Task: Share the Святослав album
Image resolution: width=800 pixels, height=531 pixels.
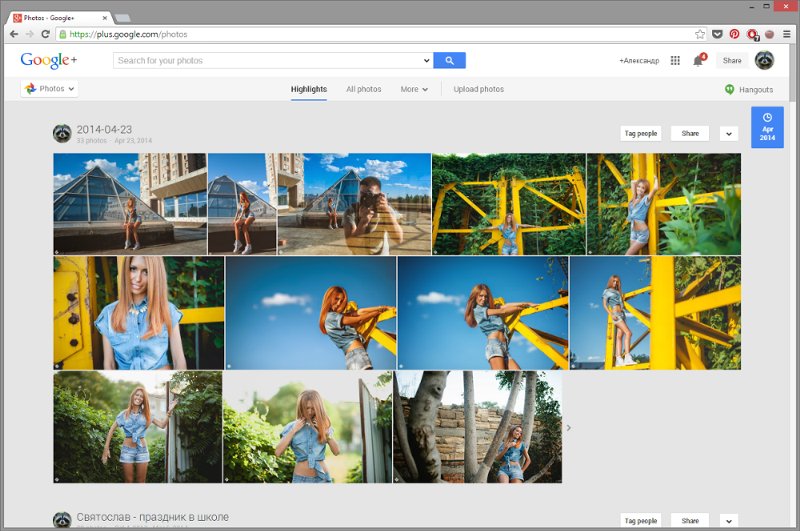Action: pos(690,521)
